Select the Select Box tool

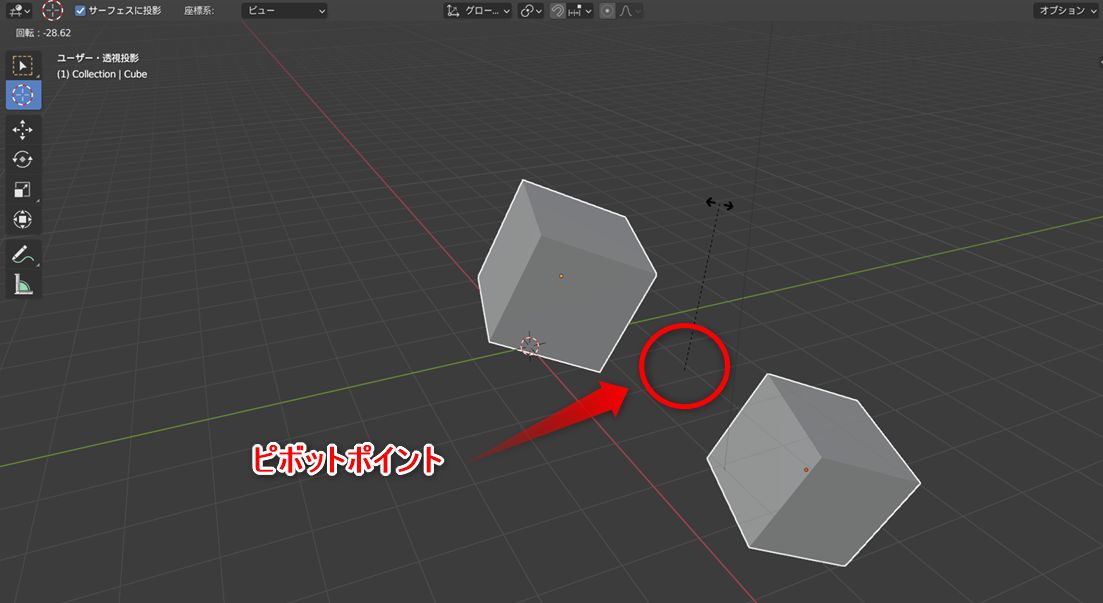(x=23, y=65)
